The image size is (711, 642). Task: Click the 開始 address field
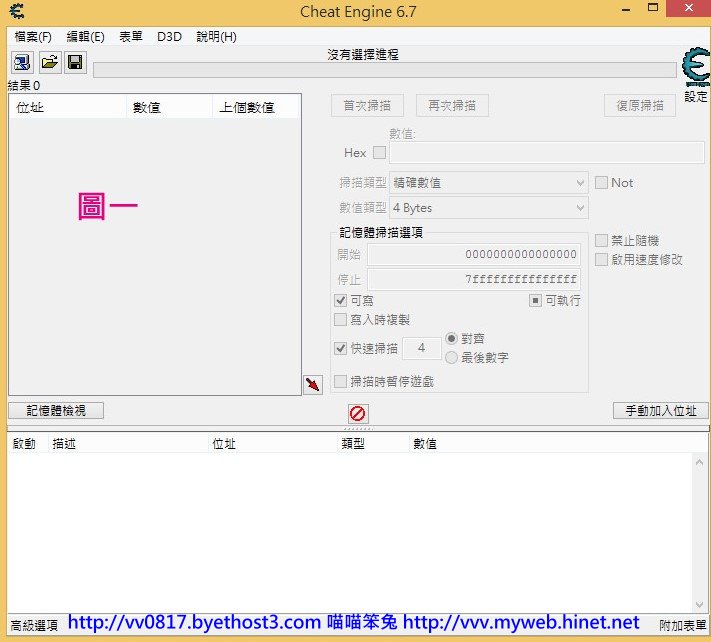pyautogui.click(x=473, y=254)
